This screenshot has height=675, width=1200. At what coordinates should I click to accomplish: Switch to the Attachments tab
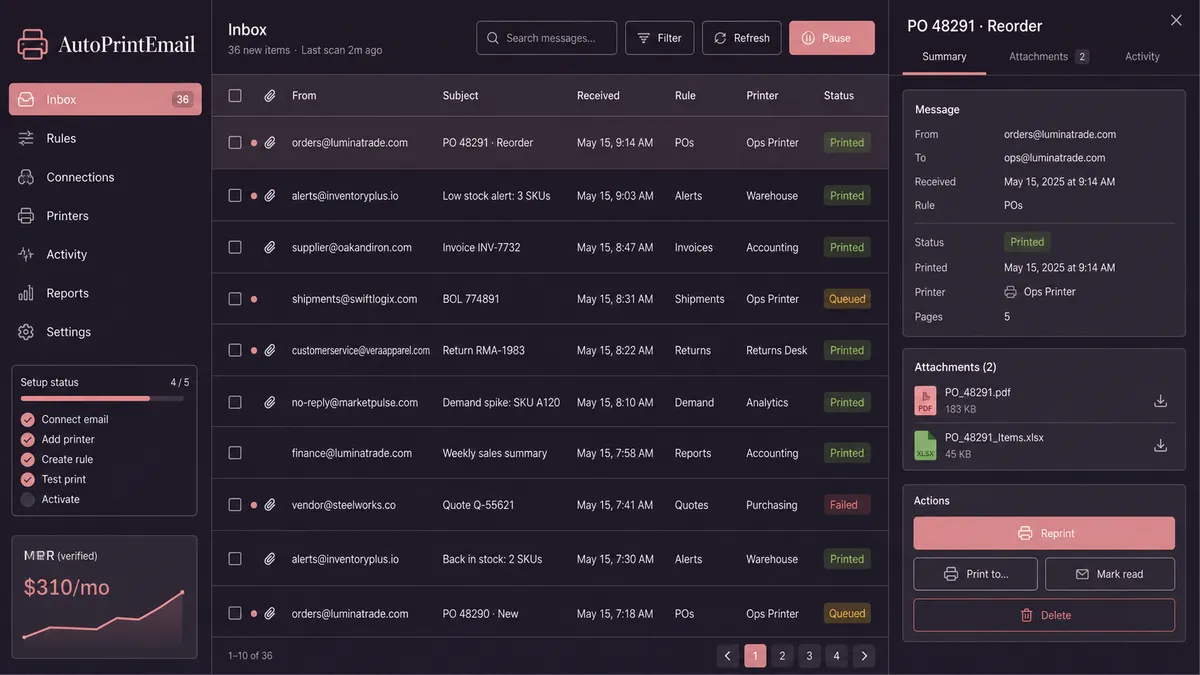pyautogui.click(x=1049, y=57)
